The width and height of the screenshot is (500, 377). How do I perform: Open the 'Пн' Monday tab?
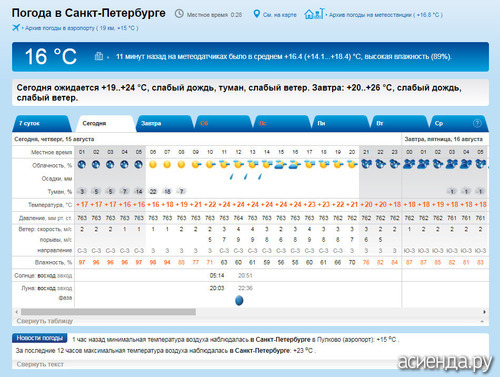340,123
